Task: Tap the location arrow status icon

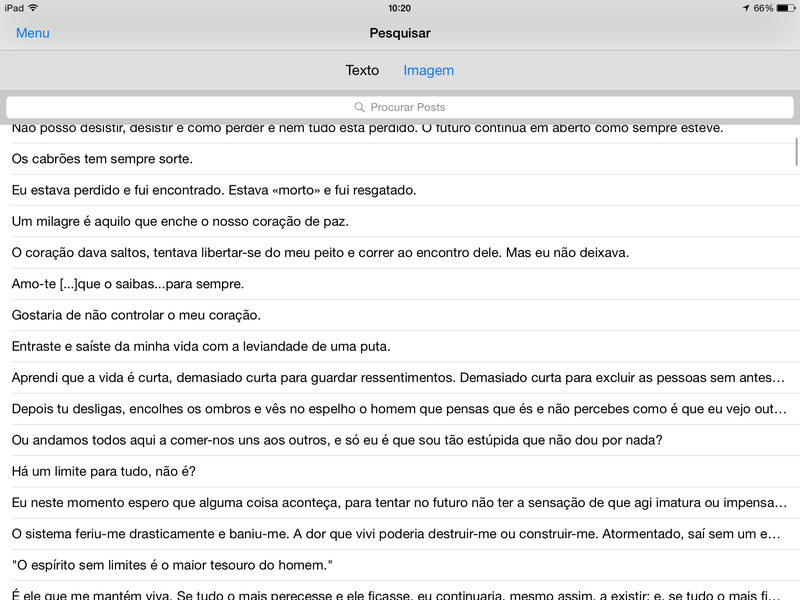Action: pos(746,8)
